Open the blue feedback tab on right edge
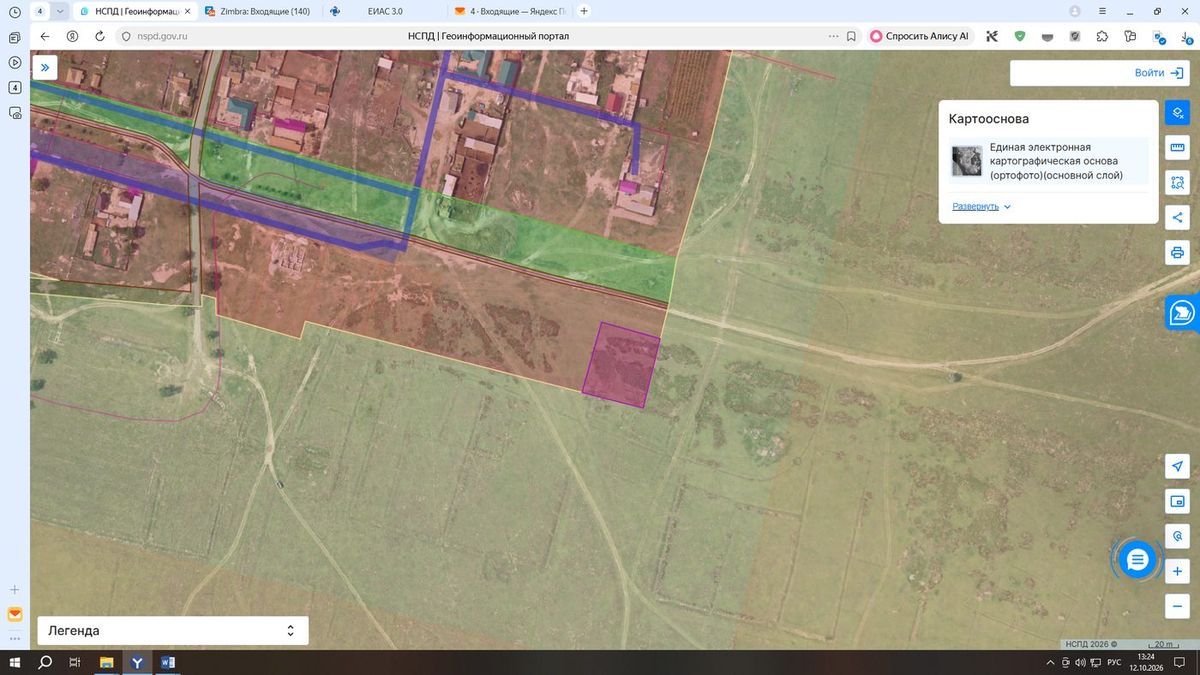 (x=1182, y=312)
